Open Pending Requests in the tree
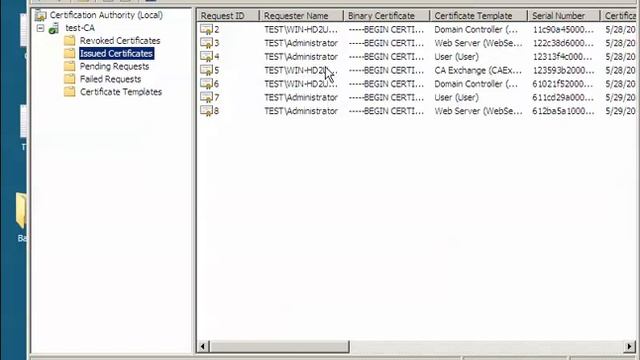 pos(114,66)
